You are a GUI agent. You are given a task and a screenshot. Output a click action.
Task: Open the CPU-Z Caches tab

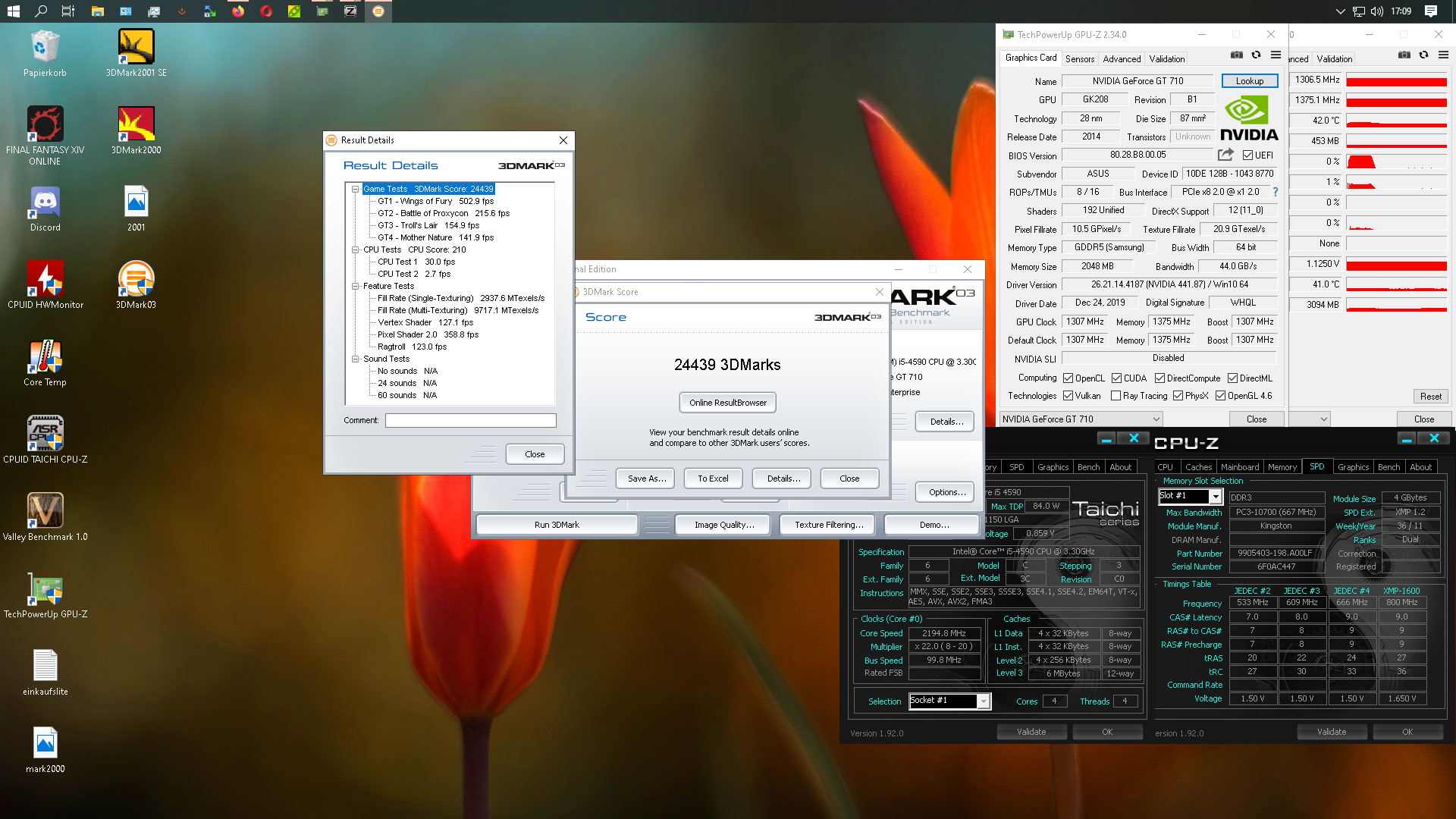click(1198, 467)
